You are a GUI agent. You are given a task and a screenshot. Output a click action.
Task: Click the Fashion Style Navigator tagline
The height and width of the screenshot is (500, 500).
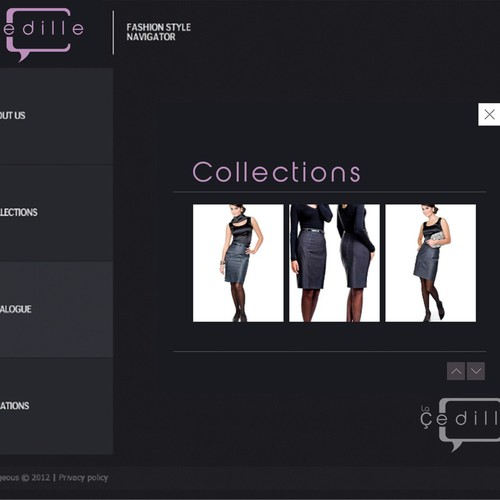coord(158,32)
